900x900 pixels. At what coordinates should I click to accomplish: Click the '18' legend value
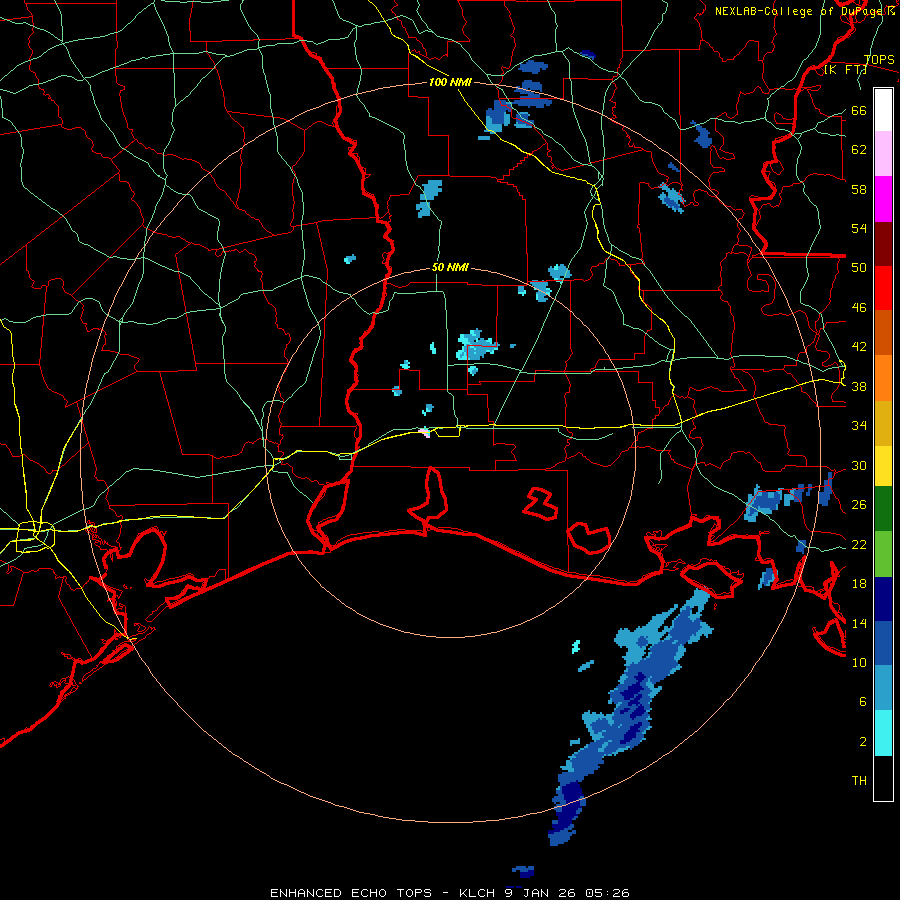click(859, 583)
